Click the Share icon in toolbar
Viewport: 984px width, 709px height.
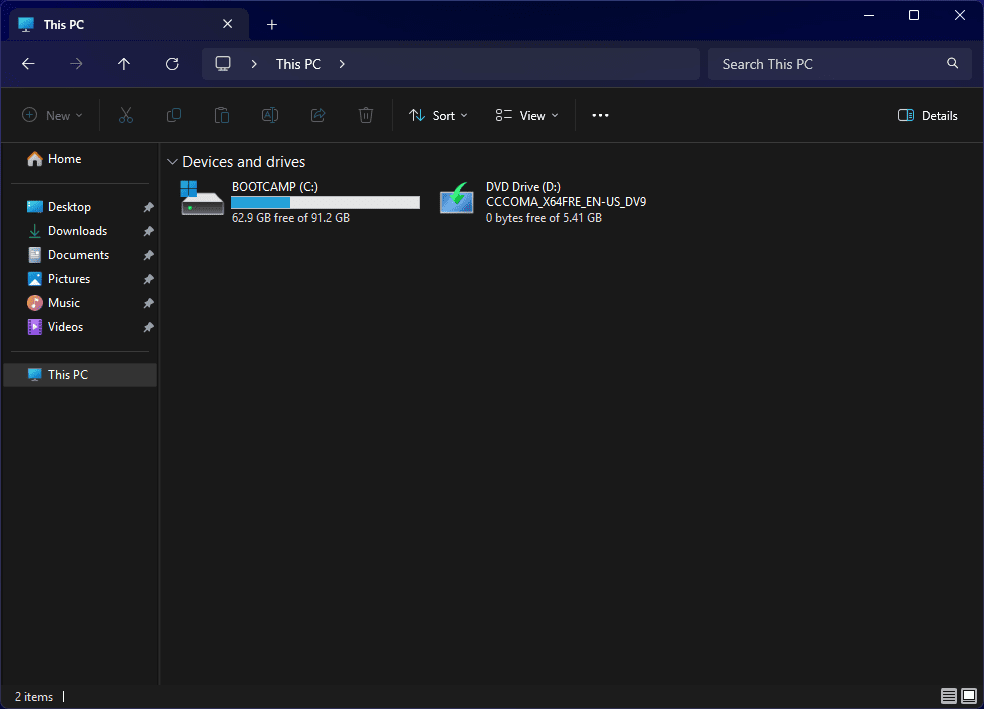tap(318, 116)
